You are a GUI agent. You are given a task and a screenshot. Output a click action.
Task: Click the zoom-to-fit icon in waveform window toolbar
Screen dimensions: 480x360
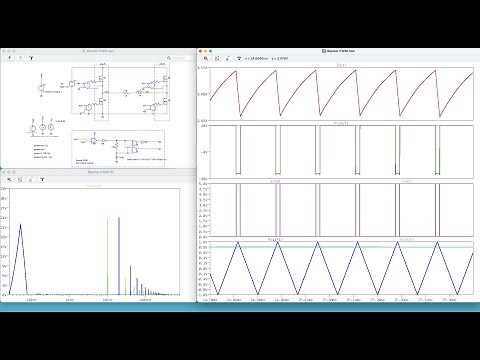(x=217, y=58)
